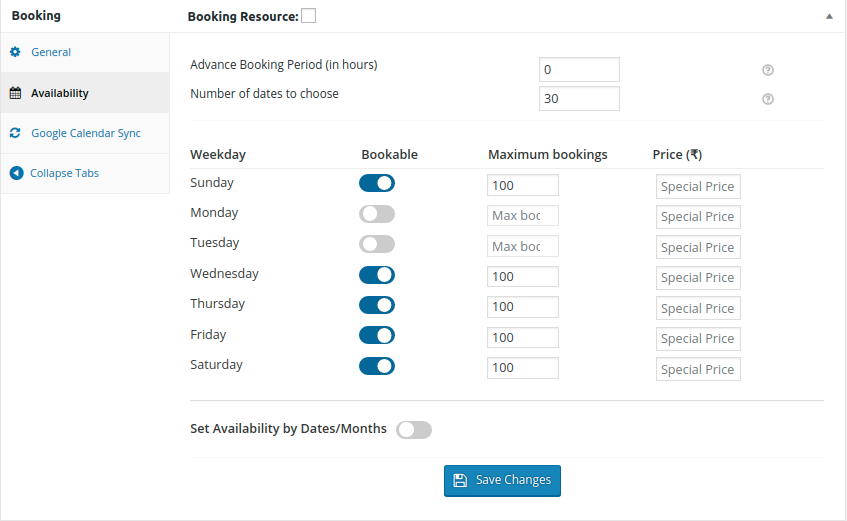Click Friday Special Price field

point(698,339)
